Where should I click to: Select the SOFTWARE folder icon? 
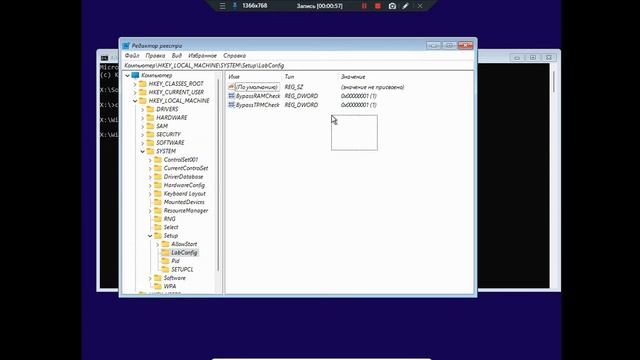point(150,143)
